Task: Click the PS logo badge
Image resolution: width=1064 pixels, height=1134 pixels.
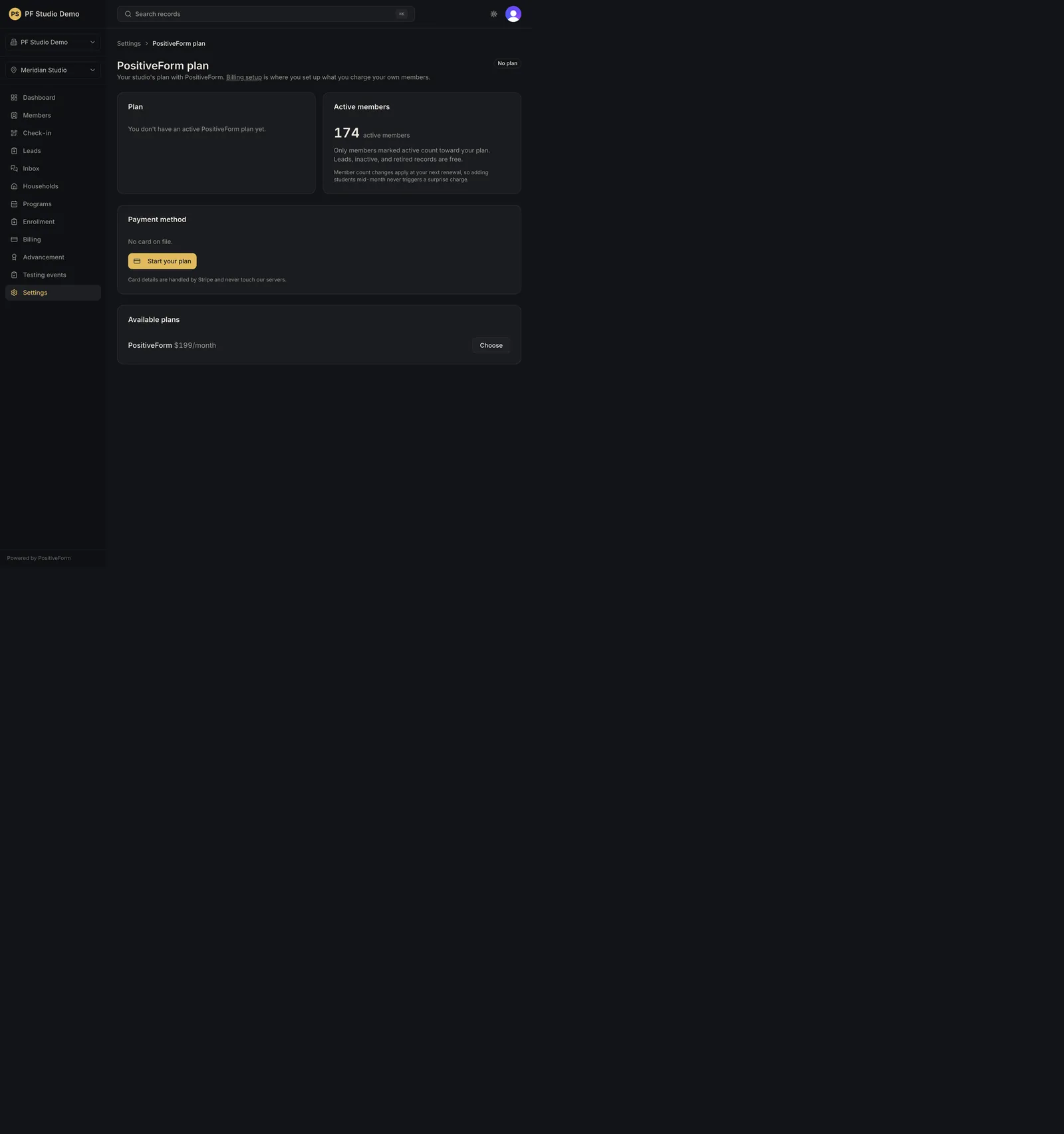Action: [15, 14]
